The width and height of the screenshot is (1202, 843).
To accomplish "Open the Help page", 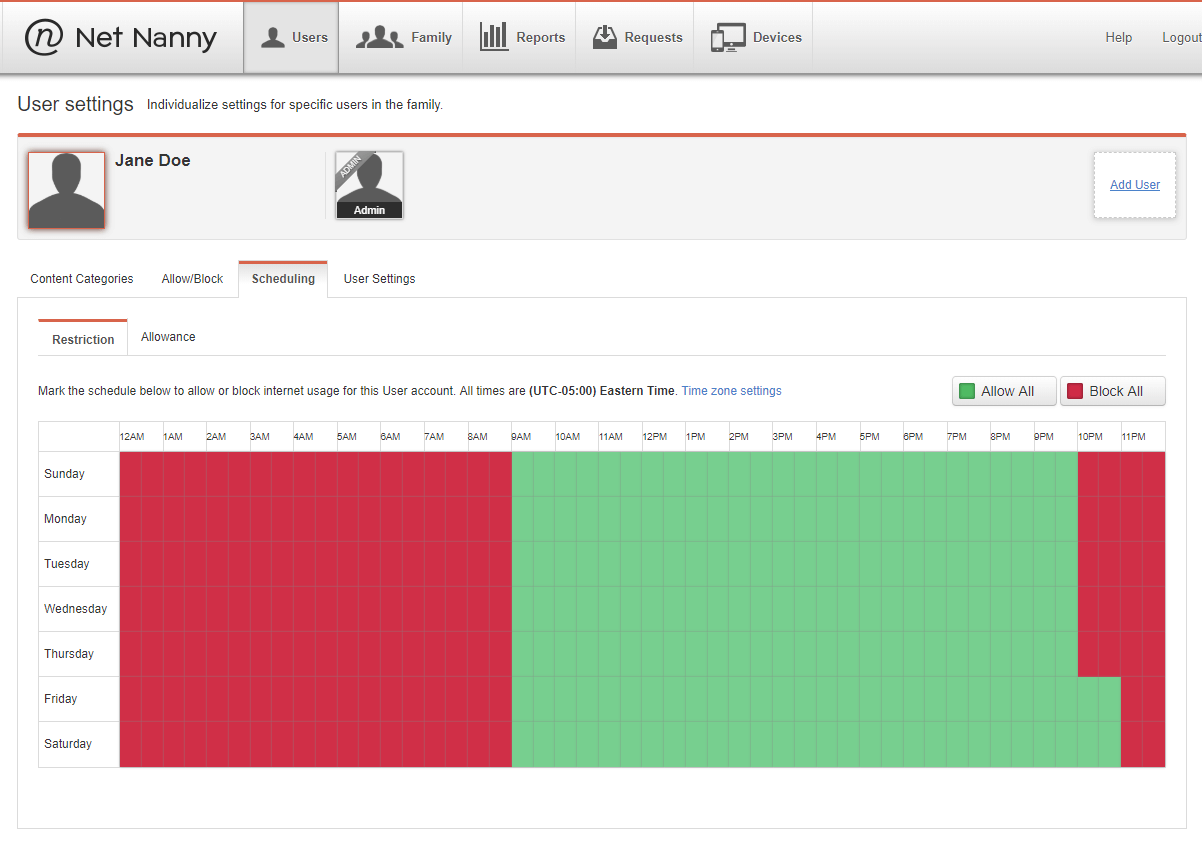I will tap(1119, 38).
